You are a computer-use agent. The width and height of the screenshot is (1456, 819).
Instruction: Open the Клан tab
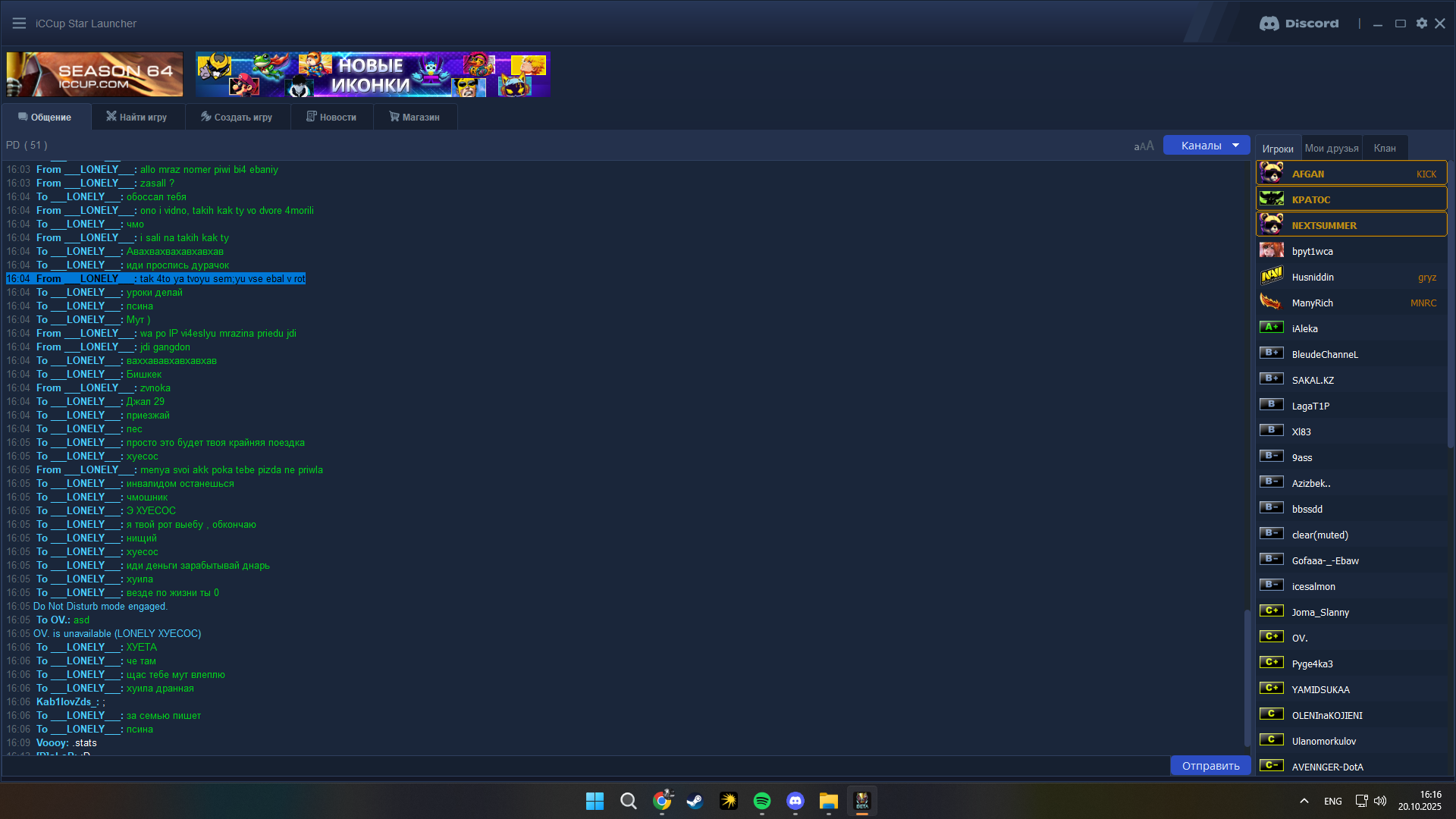(1384, 148)
